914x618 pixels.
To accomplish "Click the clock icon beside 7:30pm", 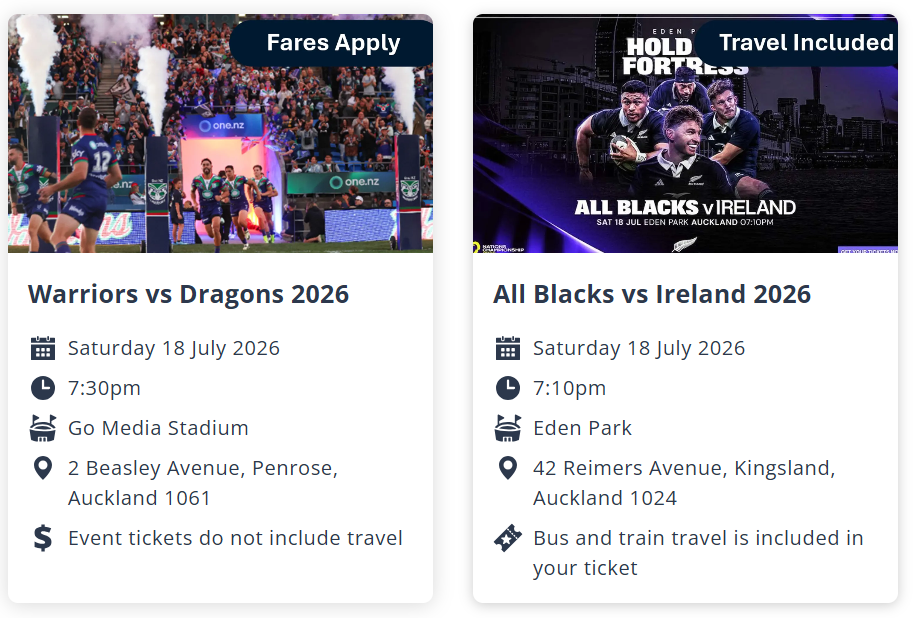I will pos(43,388).
